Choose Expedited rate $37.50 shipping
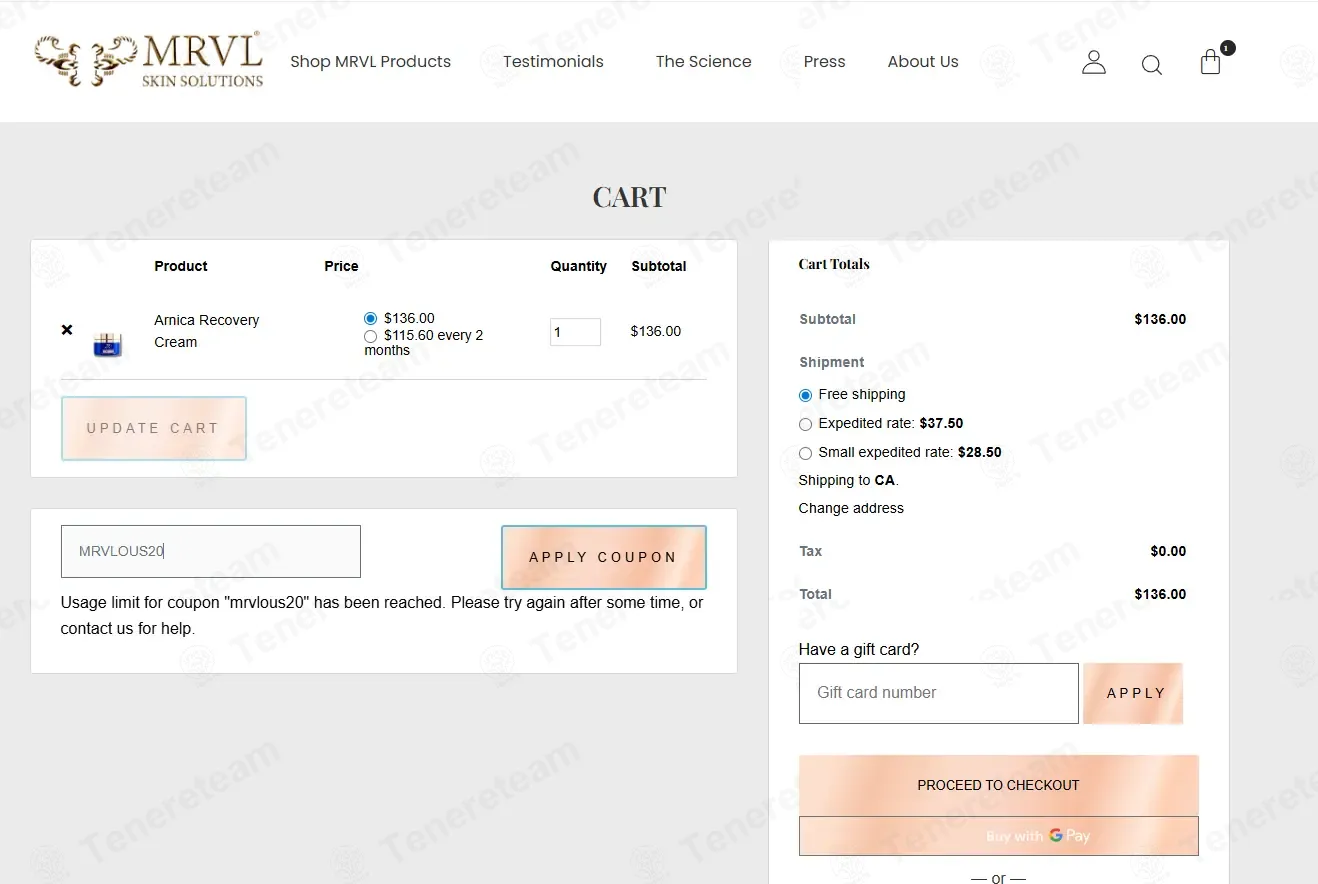The image size is (1318, 884). click(x=805, y=424)
